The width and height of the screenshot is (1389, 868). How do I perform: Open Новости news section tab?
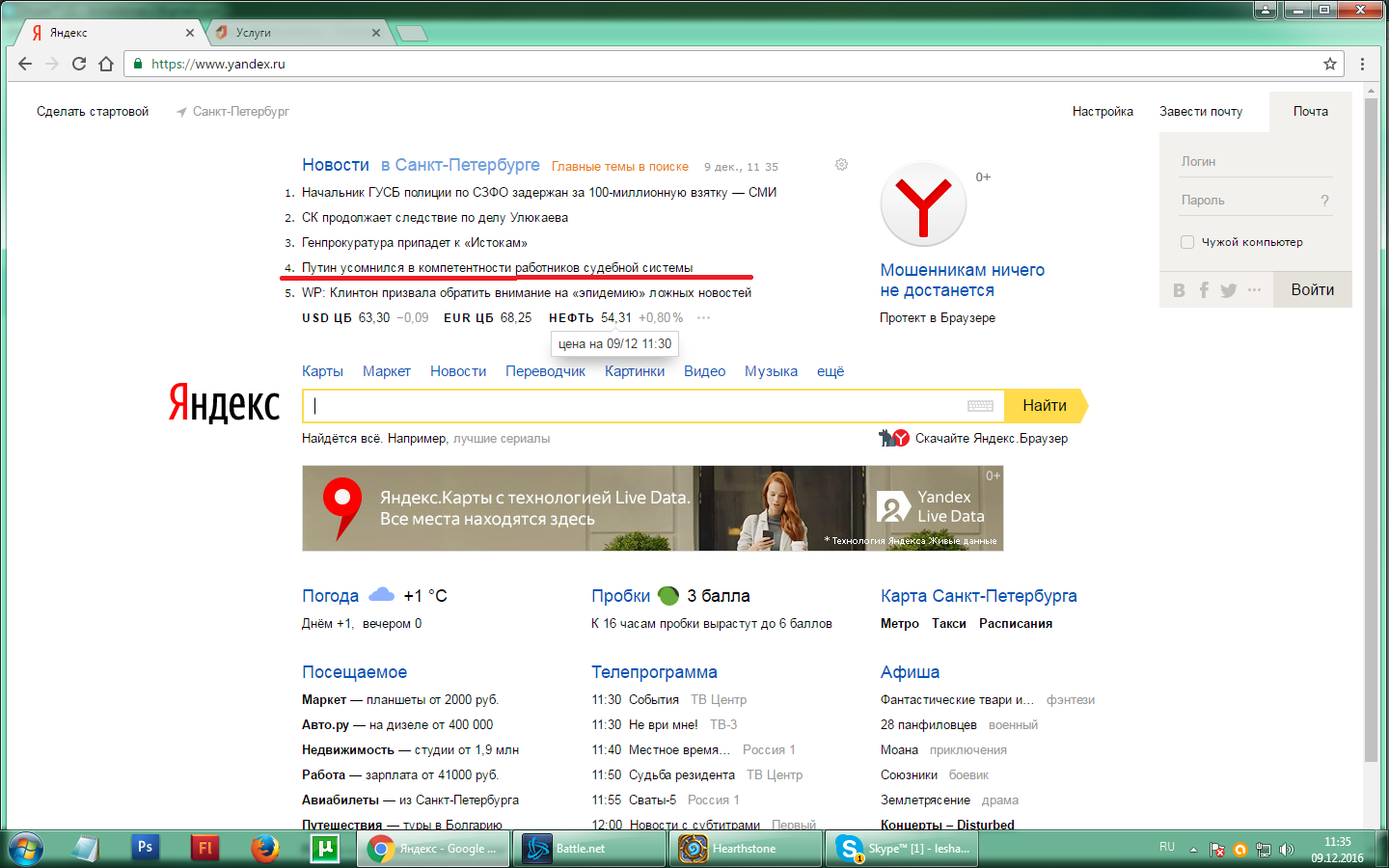coord(336,165)
